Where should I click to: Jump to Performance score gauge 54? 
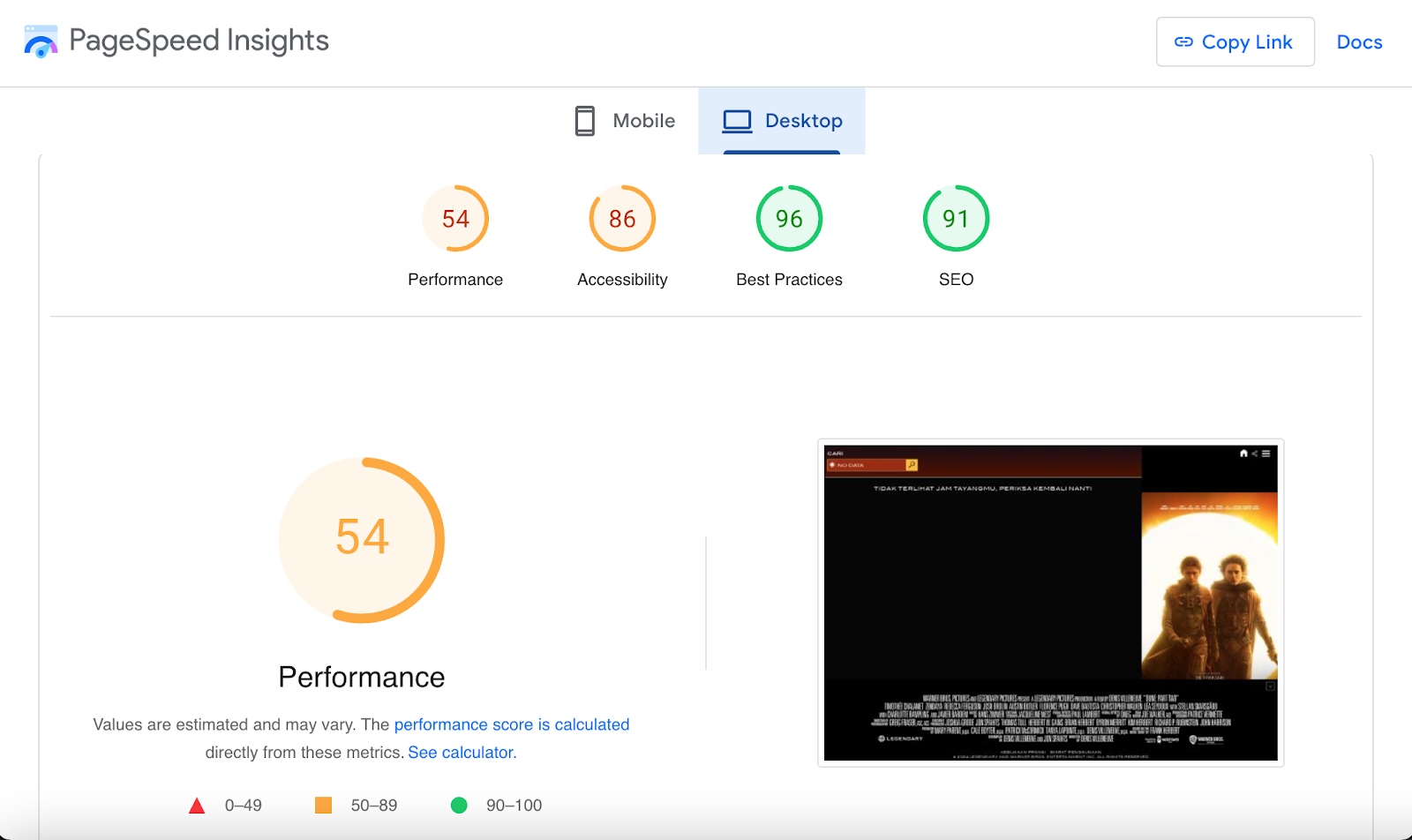coord(455,218)
